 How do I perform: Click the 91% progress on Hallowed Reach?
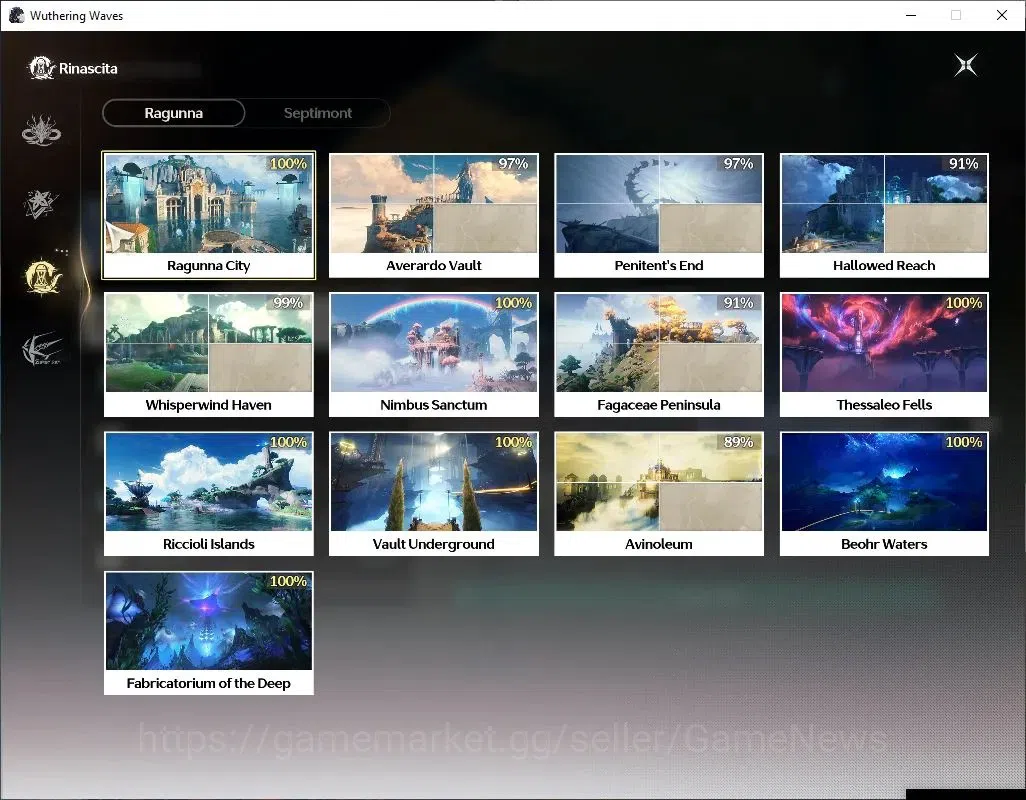point(964,164)
